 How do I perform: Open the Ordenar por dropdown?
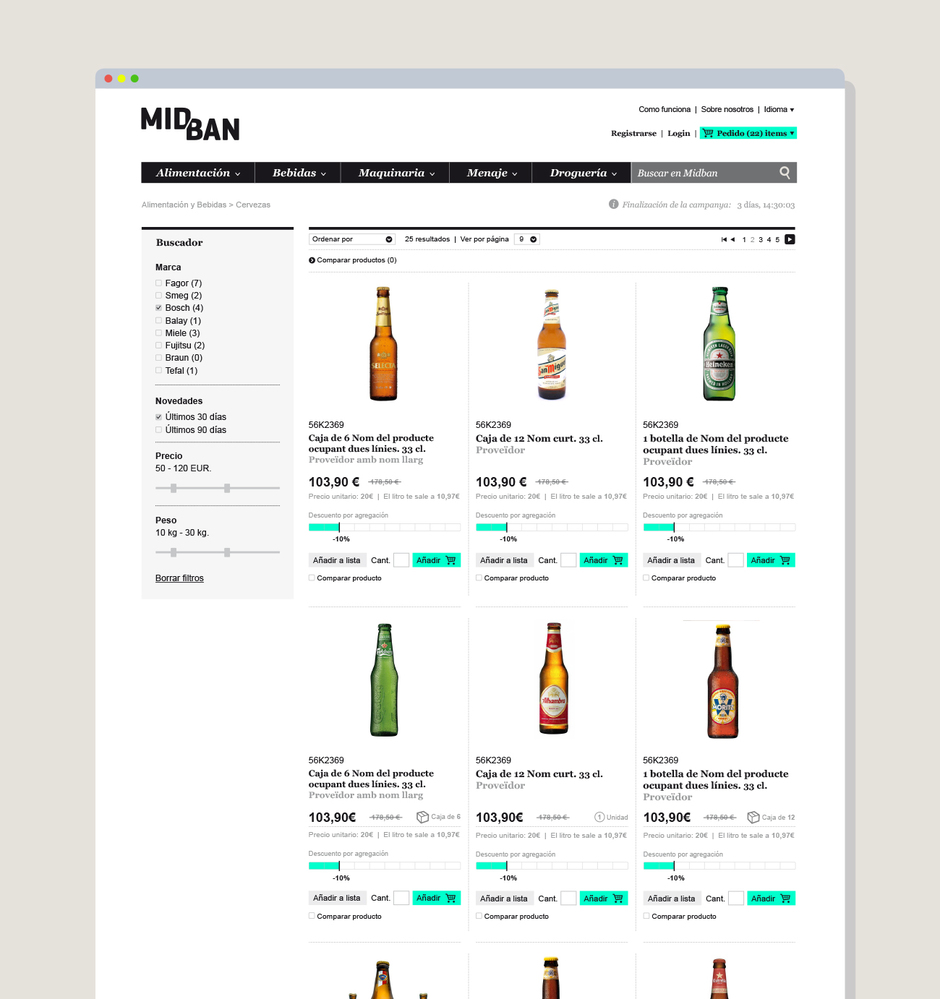coord(352,239)
